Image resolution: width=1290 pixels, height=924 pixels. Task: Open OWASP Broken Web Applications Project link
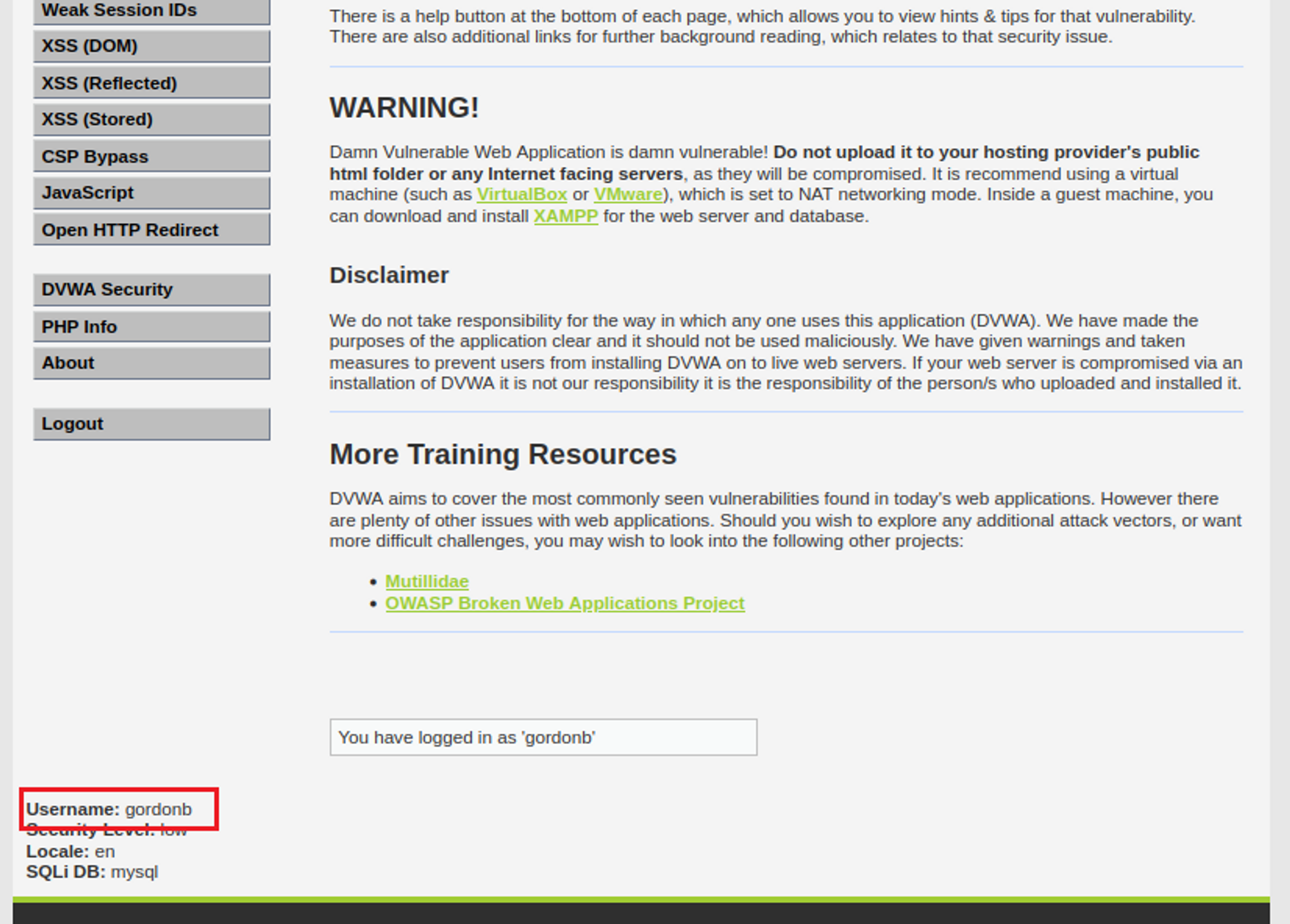564,604
